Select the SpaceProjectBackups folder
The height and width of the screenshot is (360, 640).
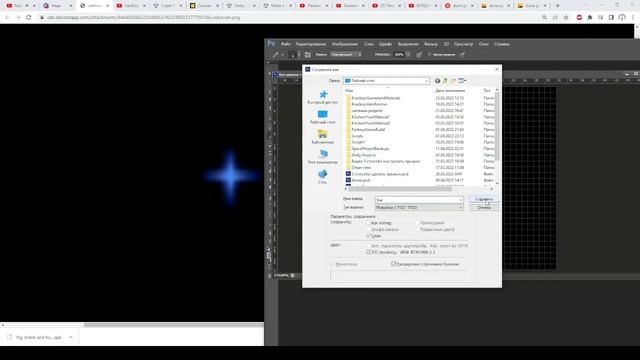pos(370,149)
